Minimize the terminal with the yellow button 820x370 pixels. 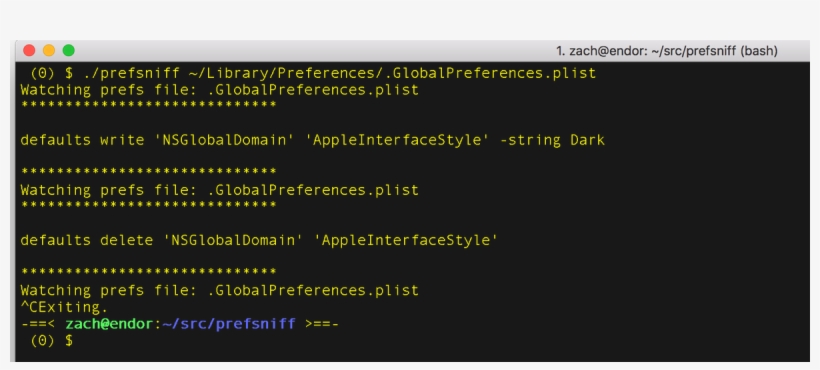(49, 51)
